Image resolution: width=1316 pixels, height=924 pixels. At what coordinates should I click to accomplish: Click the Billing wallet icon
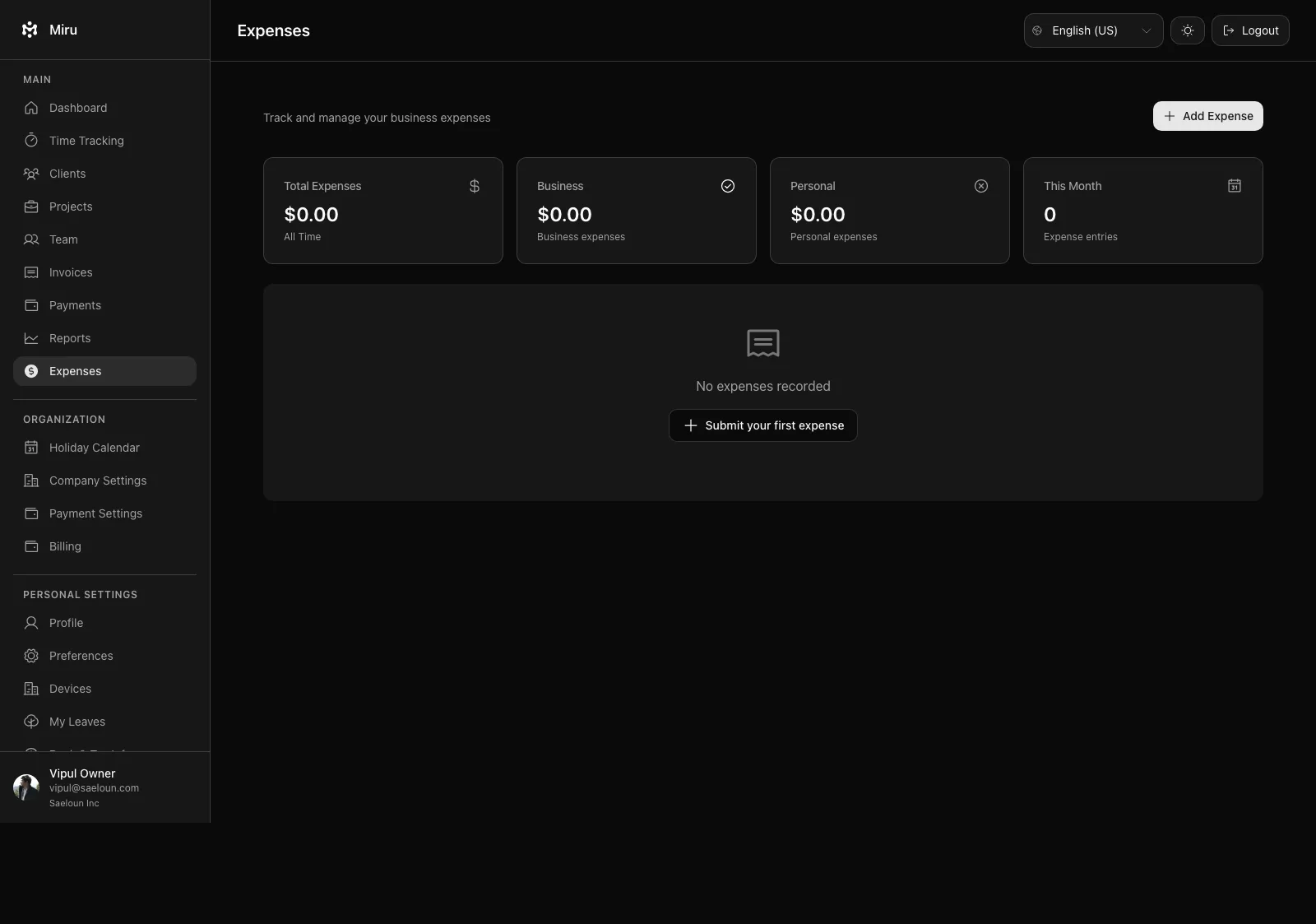coord(31,546)
